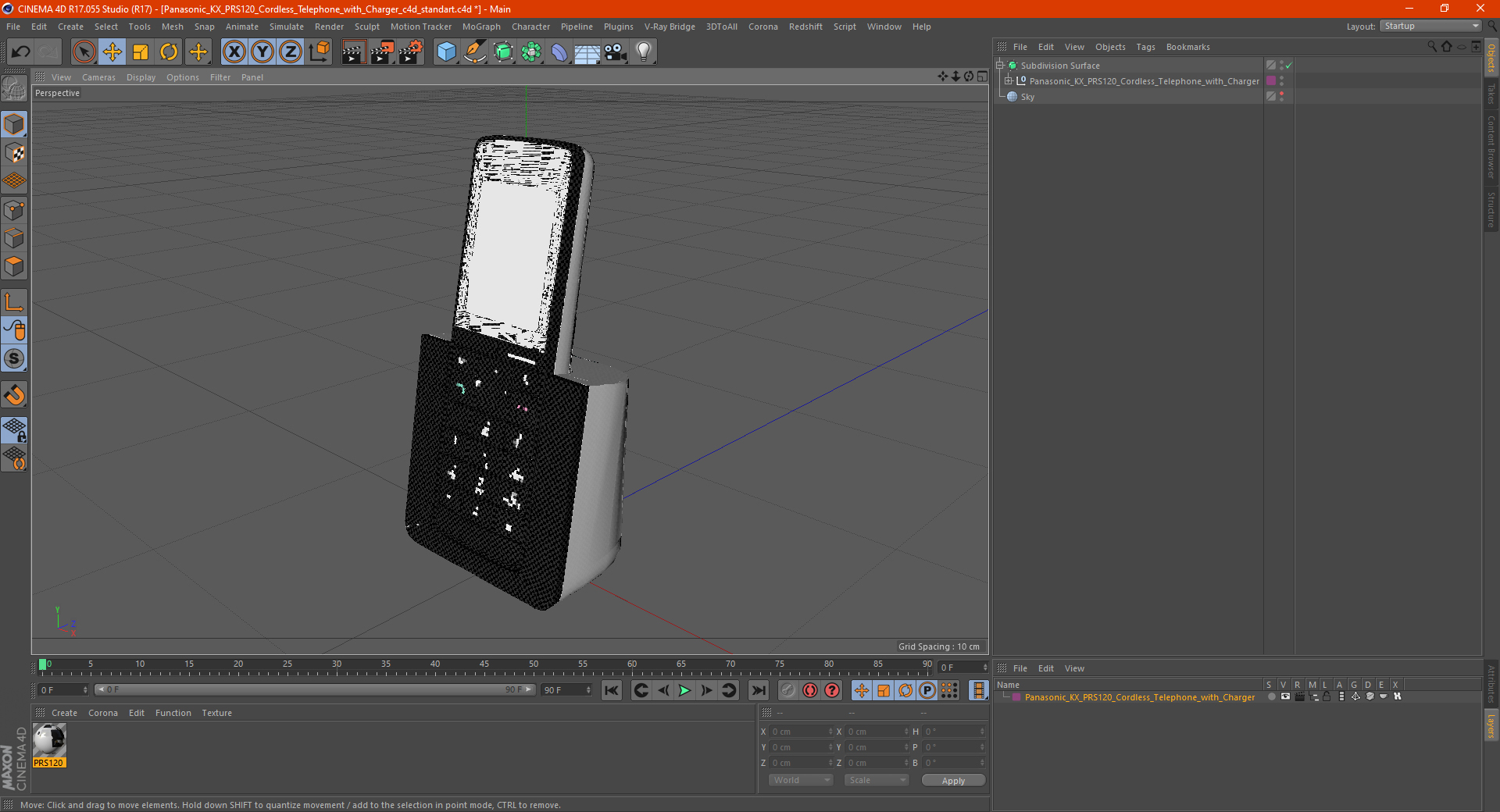Click the Object Manager search icon
Viewport: 1500px width, 812px height.
(1431, 47)
